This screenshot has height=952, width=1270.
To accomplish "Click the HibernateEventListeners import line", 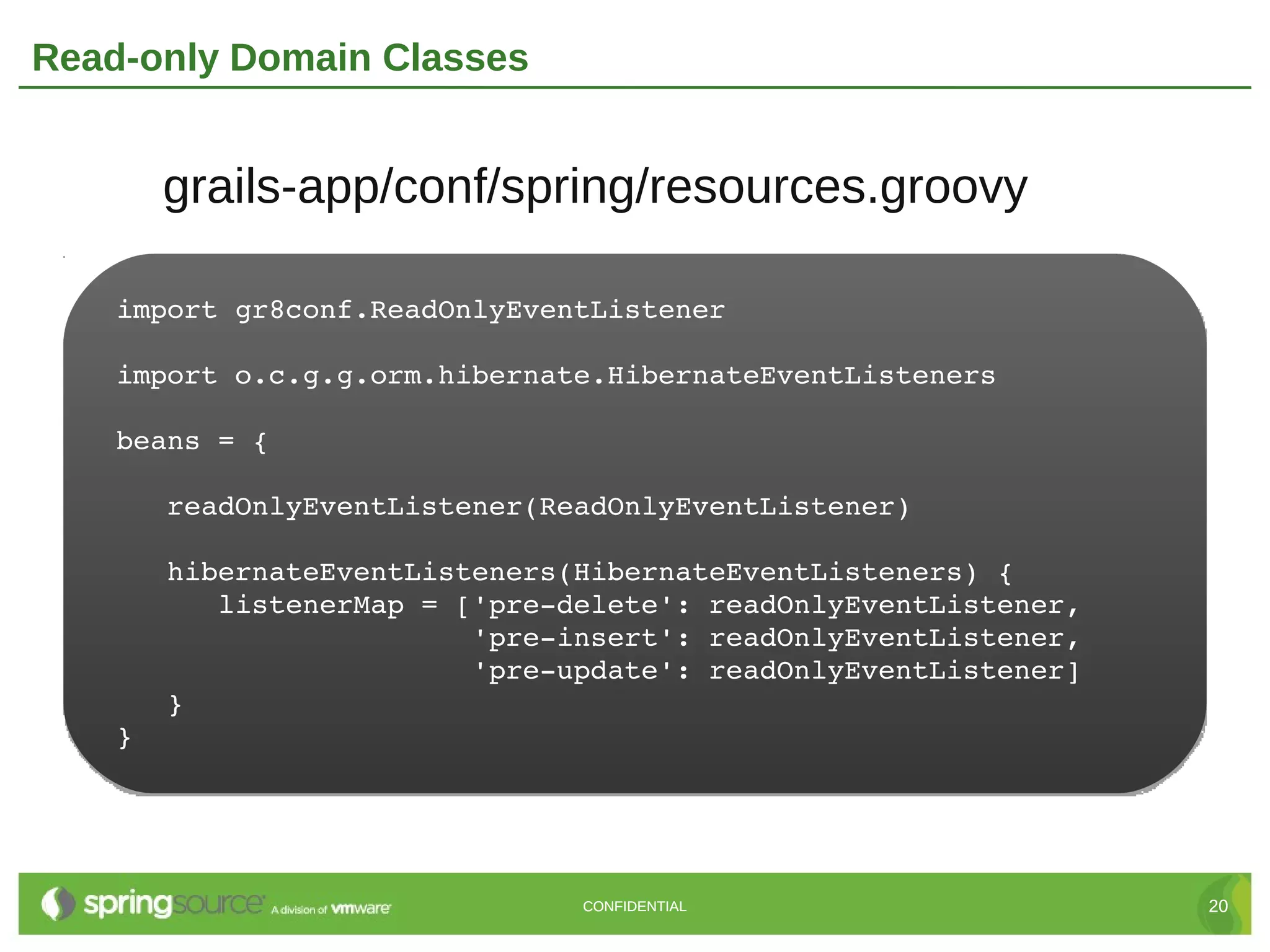I will (556, 376).
